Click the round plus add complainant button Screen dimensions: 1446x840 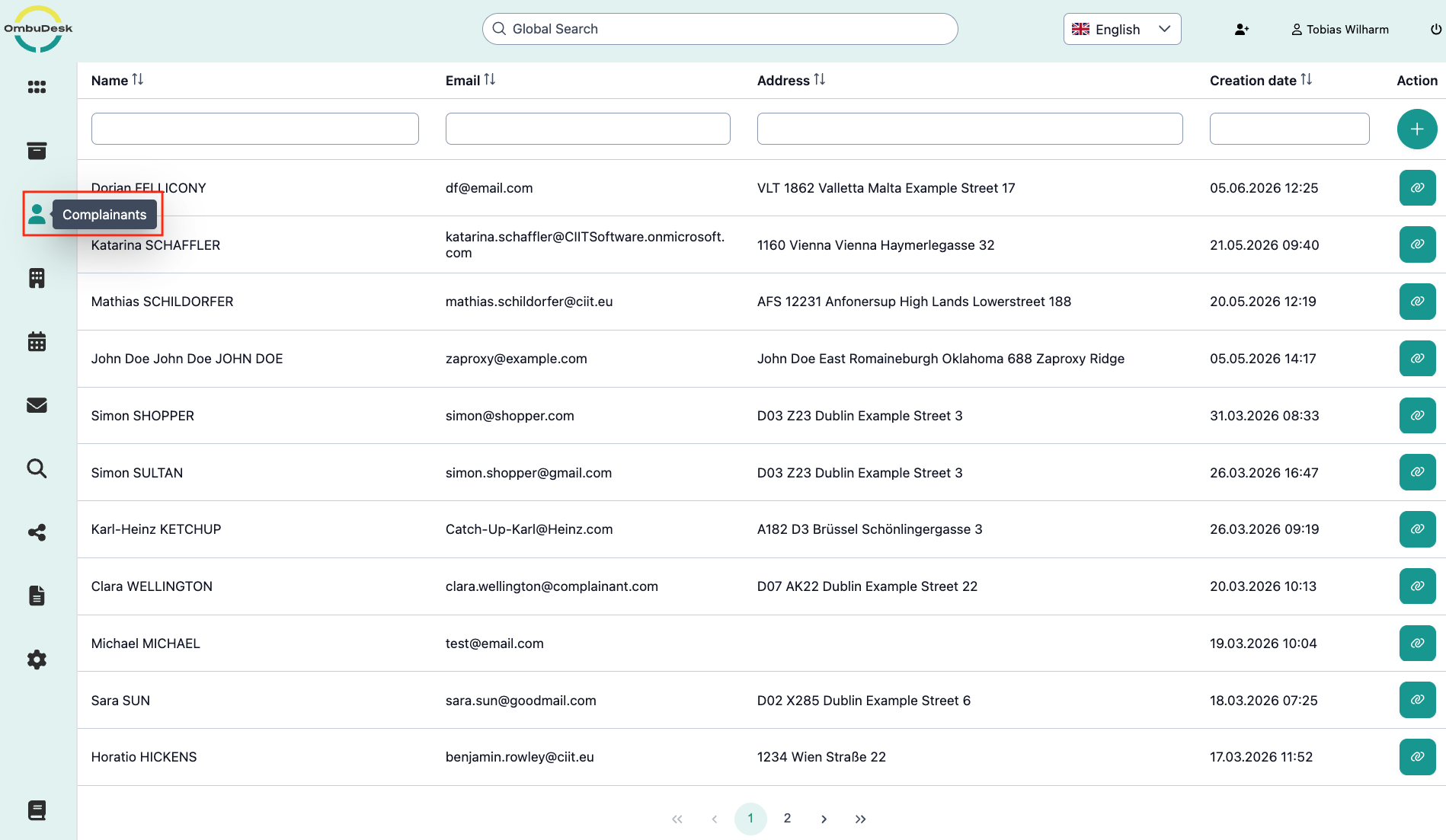1417,129
